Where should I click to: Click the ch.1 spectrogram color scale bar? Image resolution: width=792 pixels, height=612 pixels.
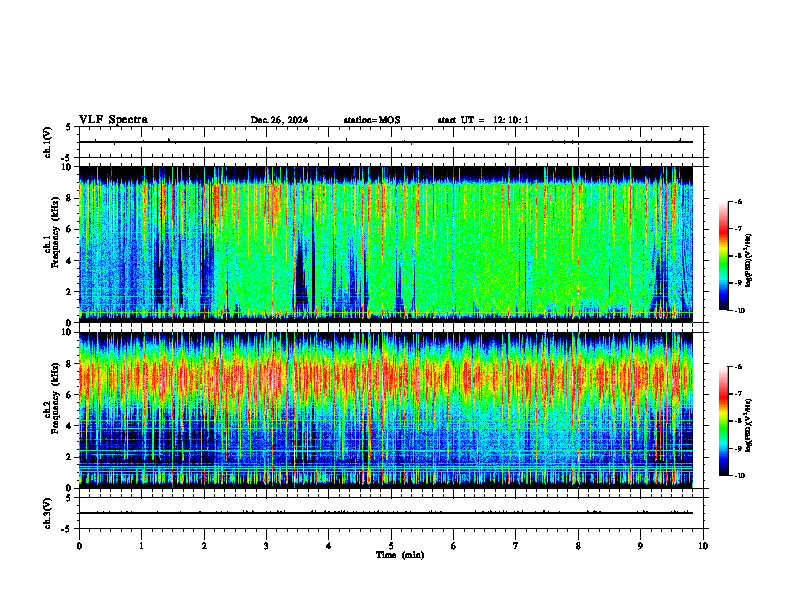pos(724,256)
